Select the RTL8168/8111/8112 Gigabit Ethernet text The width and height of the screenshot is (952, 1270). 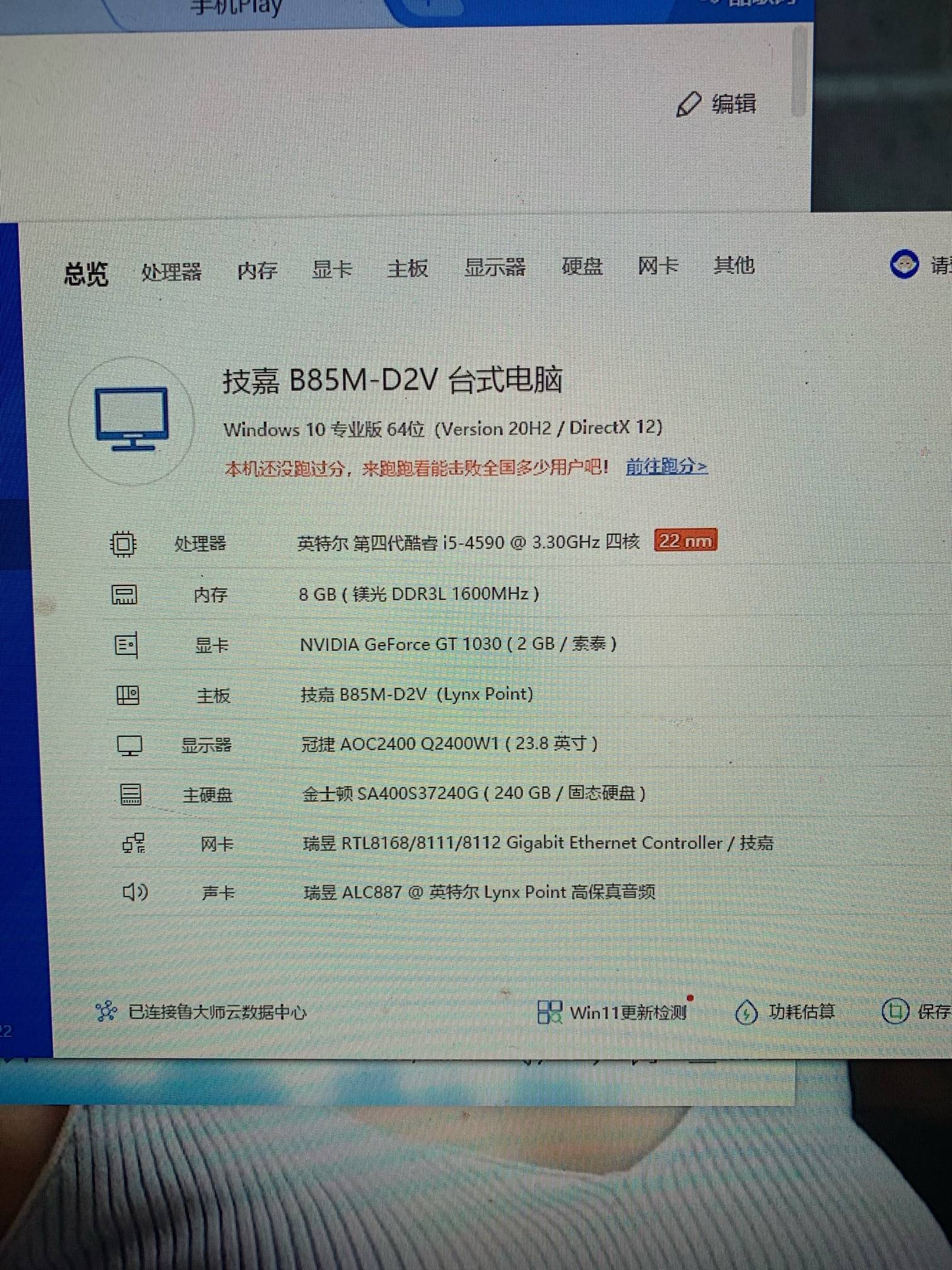point(538,843)
